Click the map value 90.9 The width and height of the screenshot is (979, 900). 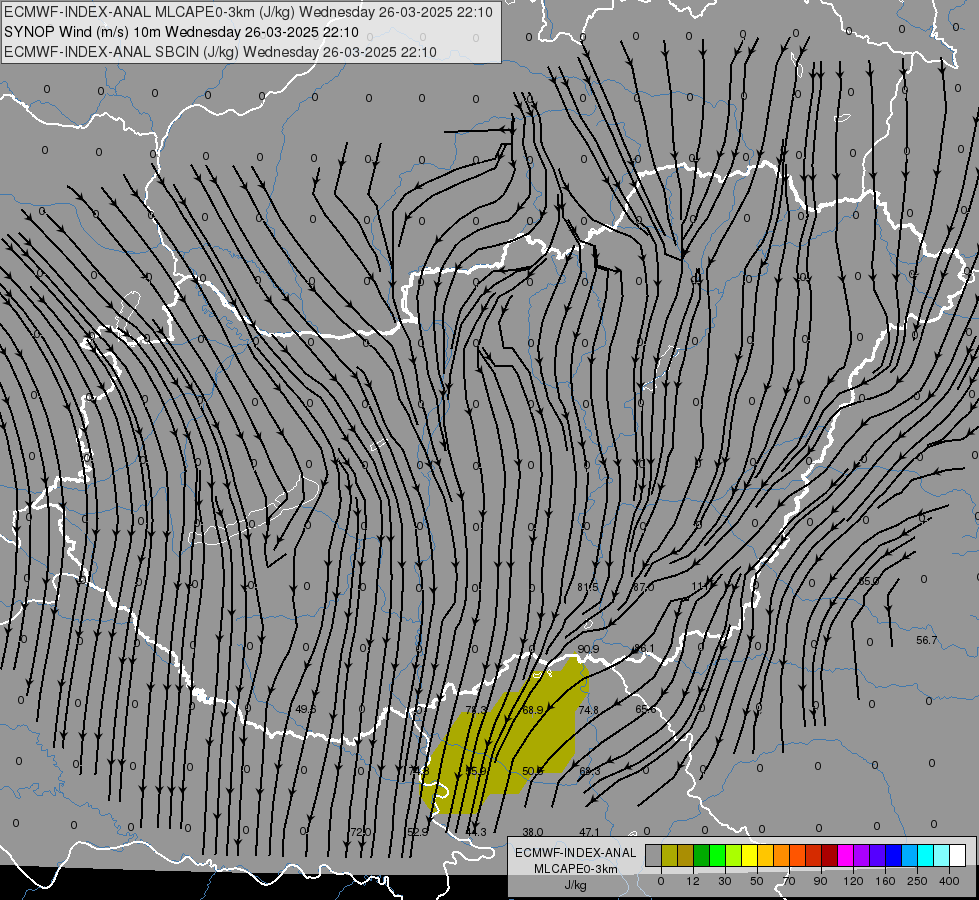588,649
